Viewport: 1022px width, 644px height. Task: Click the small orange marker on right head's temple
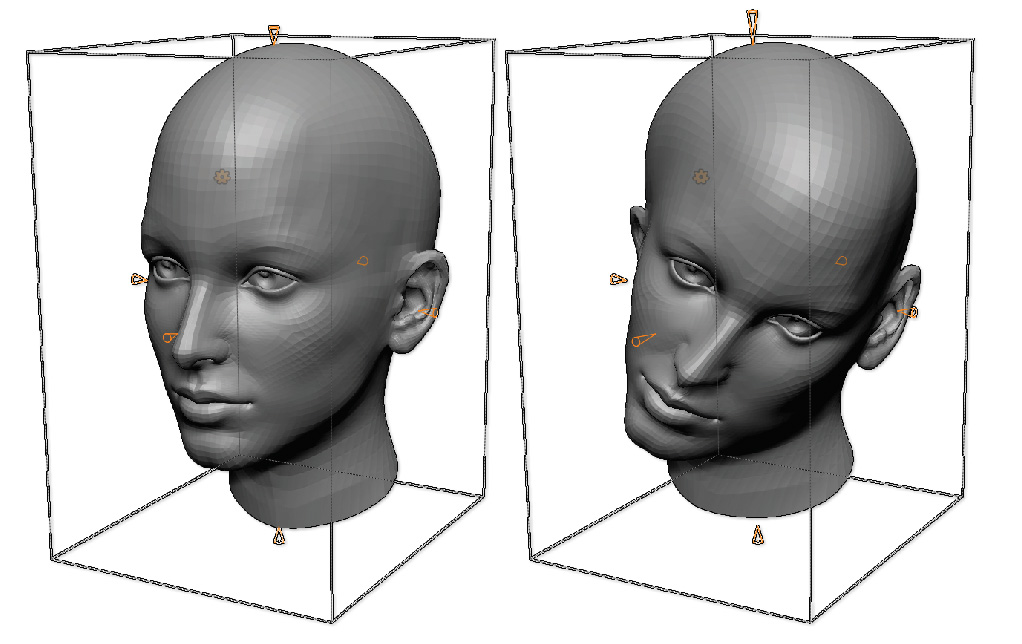click(x=841, y=261)
